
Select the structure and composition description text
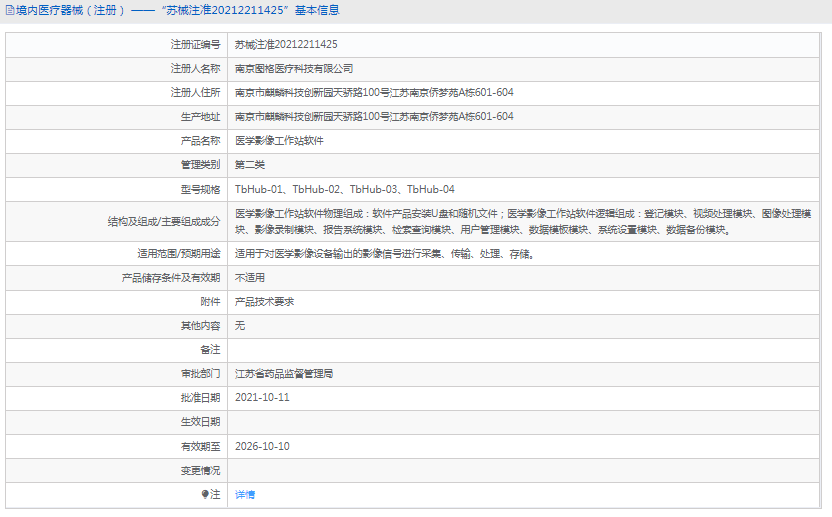(x=523, y=221)
